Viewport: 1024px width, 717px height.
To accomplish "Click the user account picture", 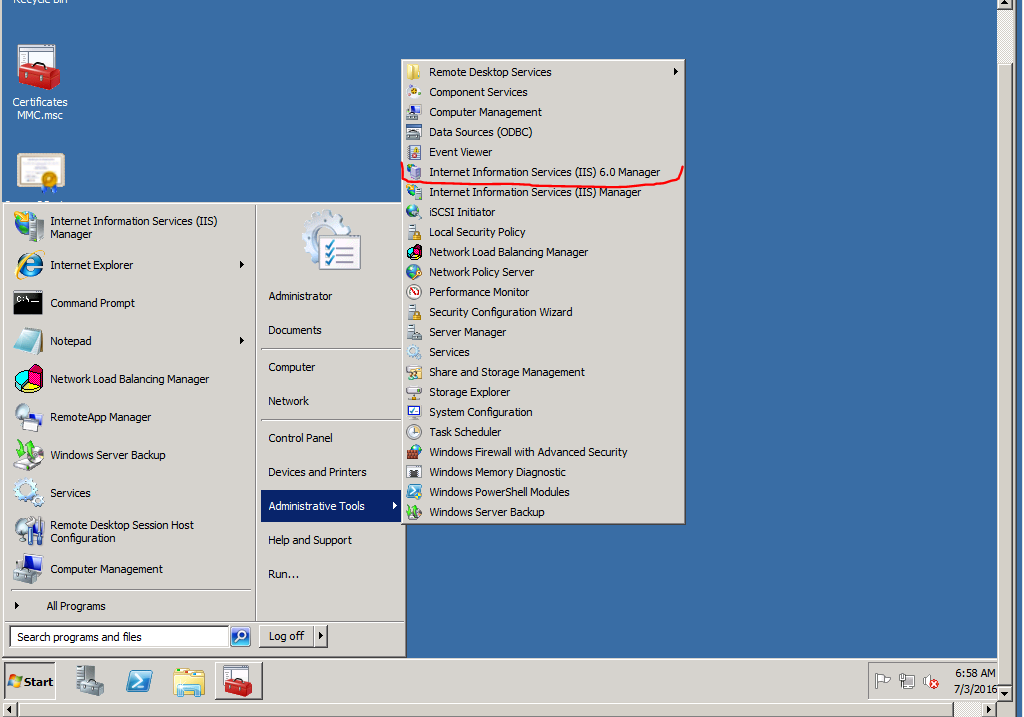I will [330, 240].
